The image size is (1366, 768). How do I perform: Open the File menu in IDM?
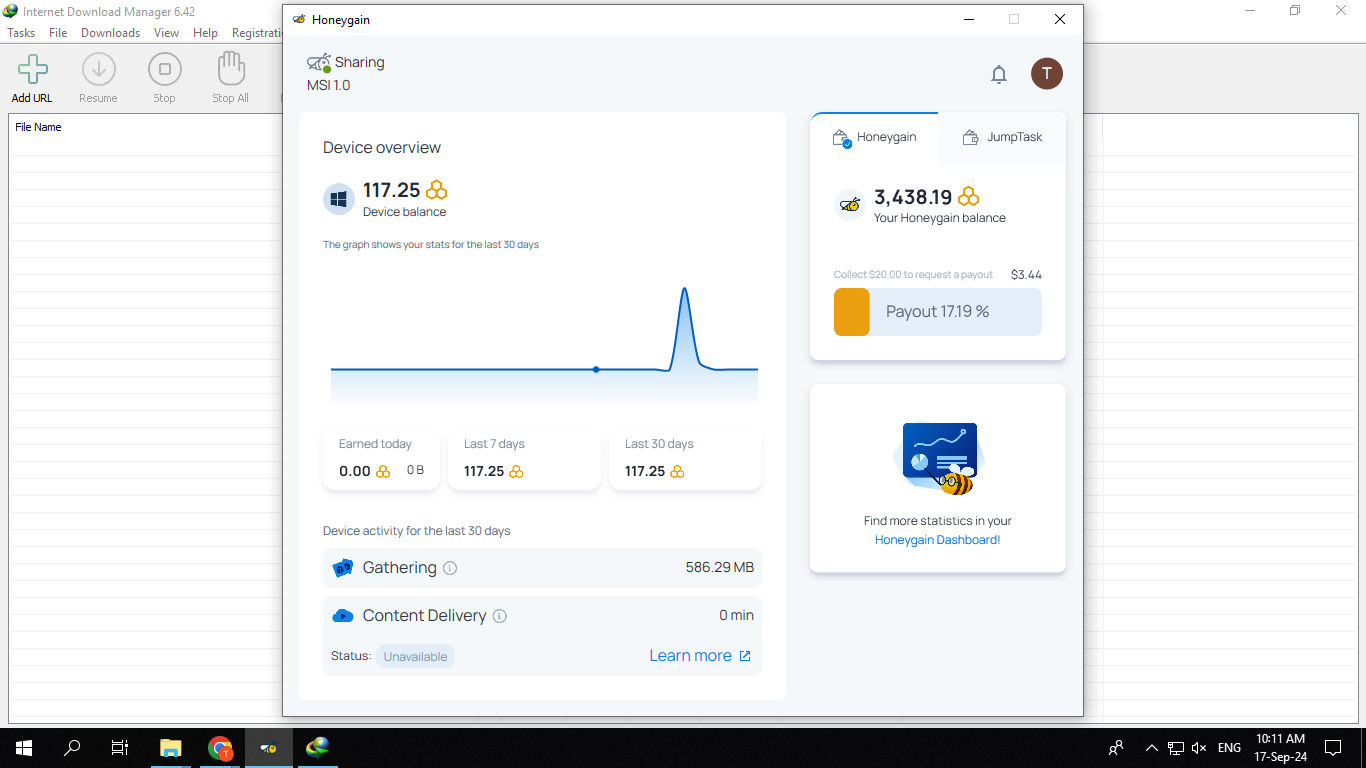58,33
